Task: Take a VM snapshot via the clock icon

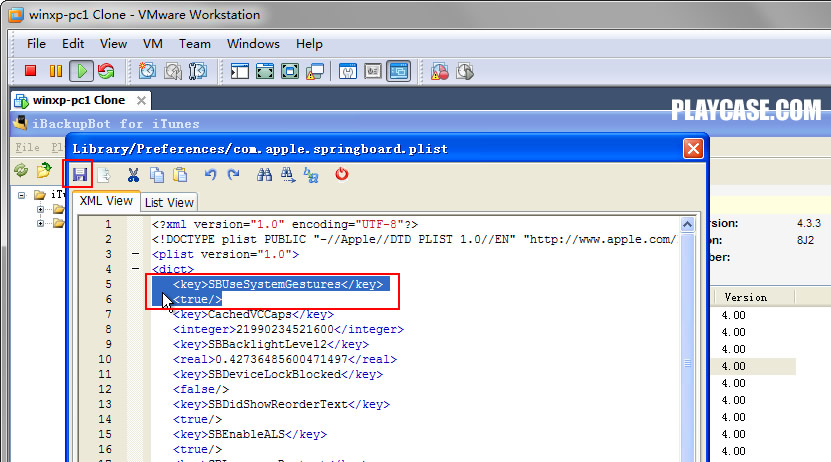Action: tap(147, 71)
